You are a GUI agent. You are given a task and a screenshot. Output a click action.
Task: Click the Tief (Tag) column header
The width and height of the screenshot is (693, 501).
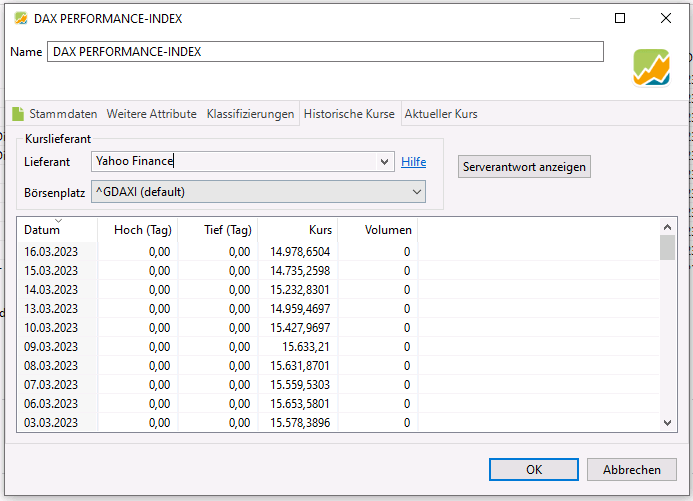click(x=218, y=230)
